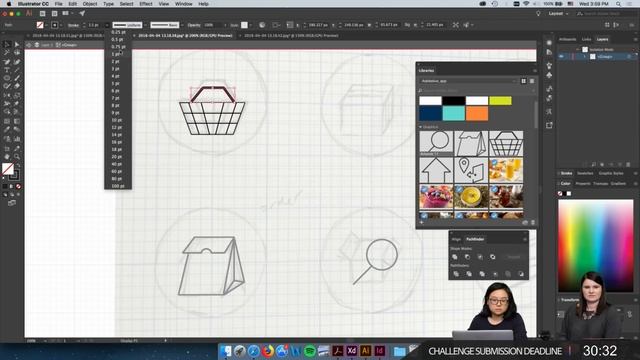Click the orange library swatch

(477, 113)
